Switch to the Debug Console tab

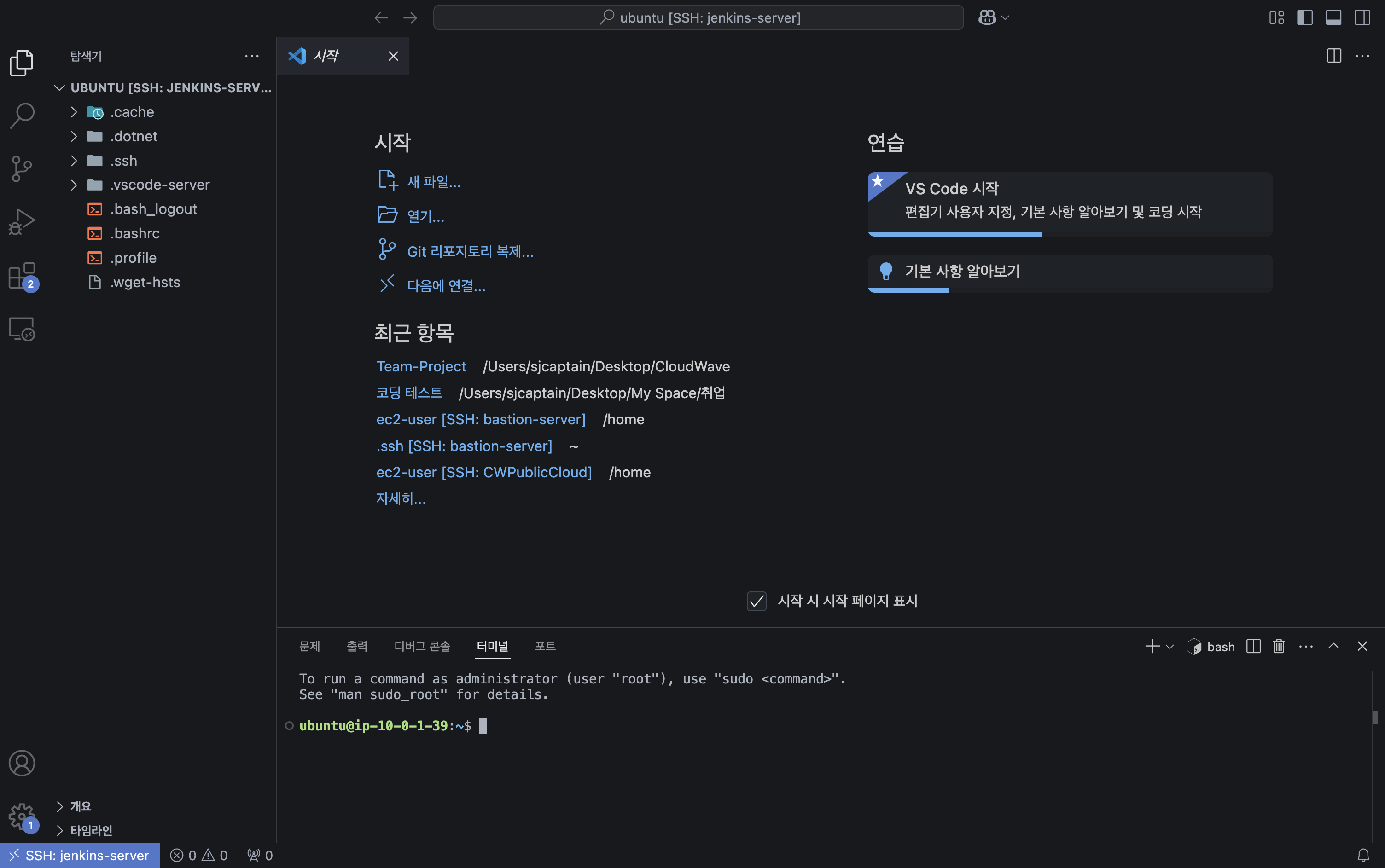(x=422, y=647)
